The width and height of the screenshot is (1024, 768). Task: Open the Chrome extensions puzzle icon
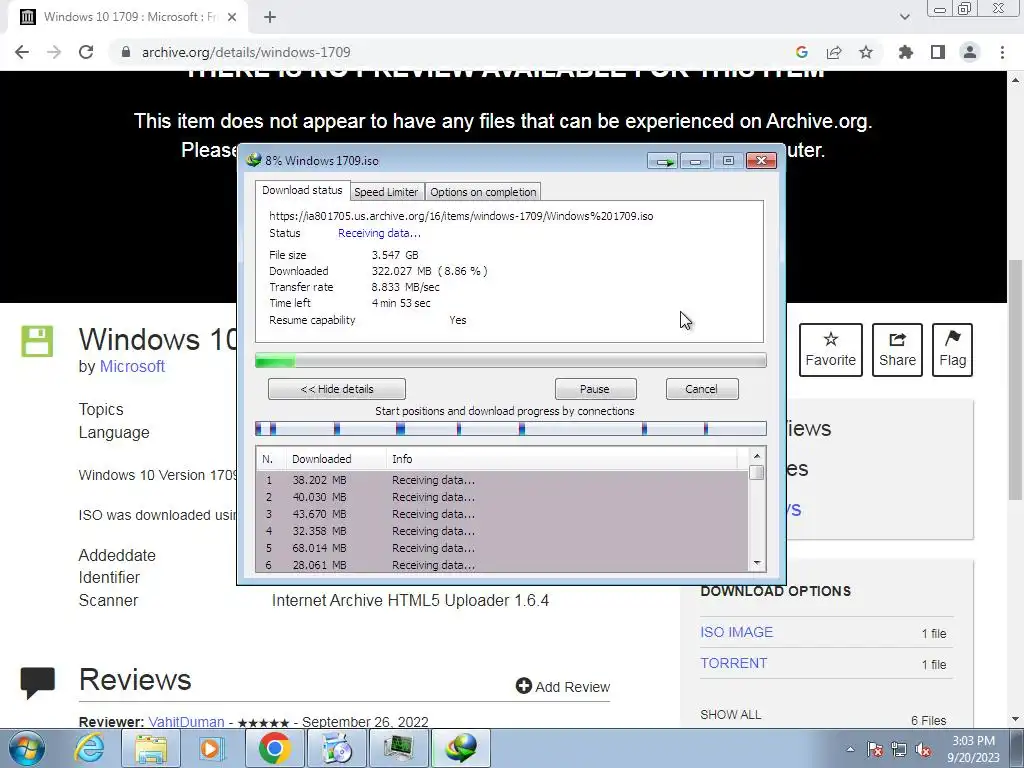pyautogui.click(x=906, y=52)
